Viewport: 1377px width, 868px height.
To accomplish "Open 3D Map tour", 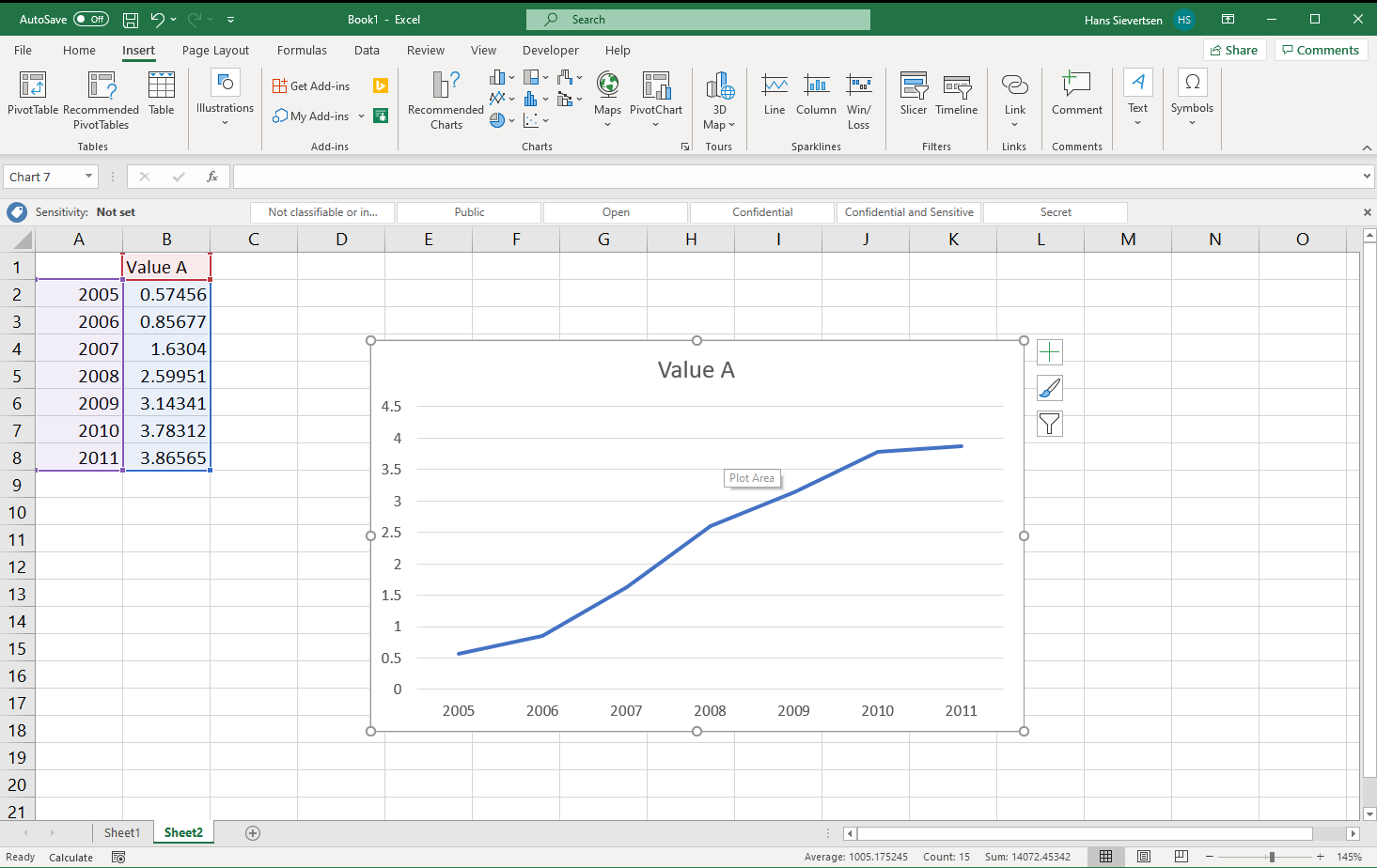I will pos(719,101).
